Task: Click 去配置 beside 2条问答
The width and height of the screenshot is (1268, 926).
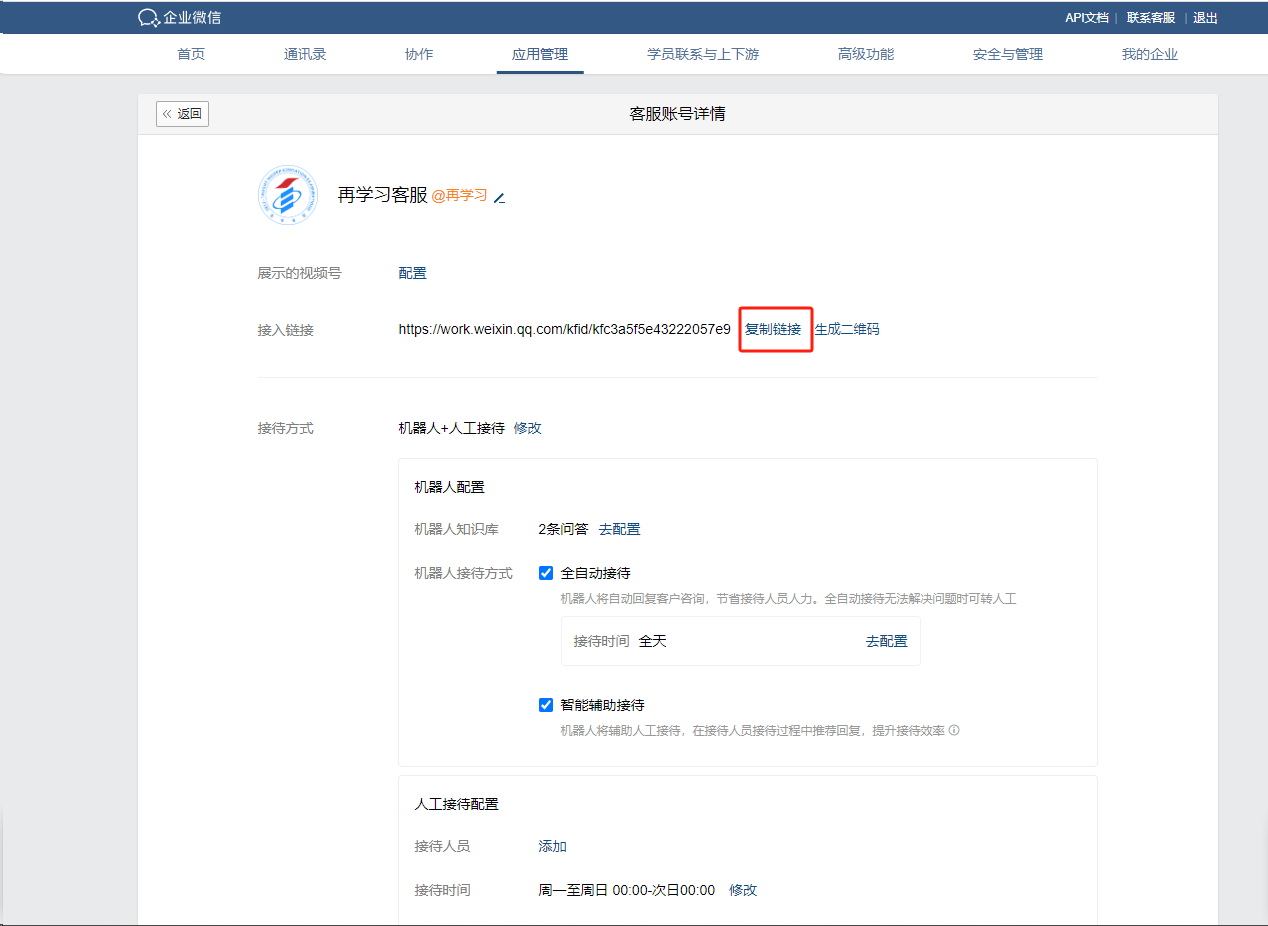Action: tap(620, 529)
